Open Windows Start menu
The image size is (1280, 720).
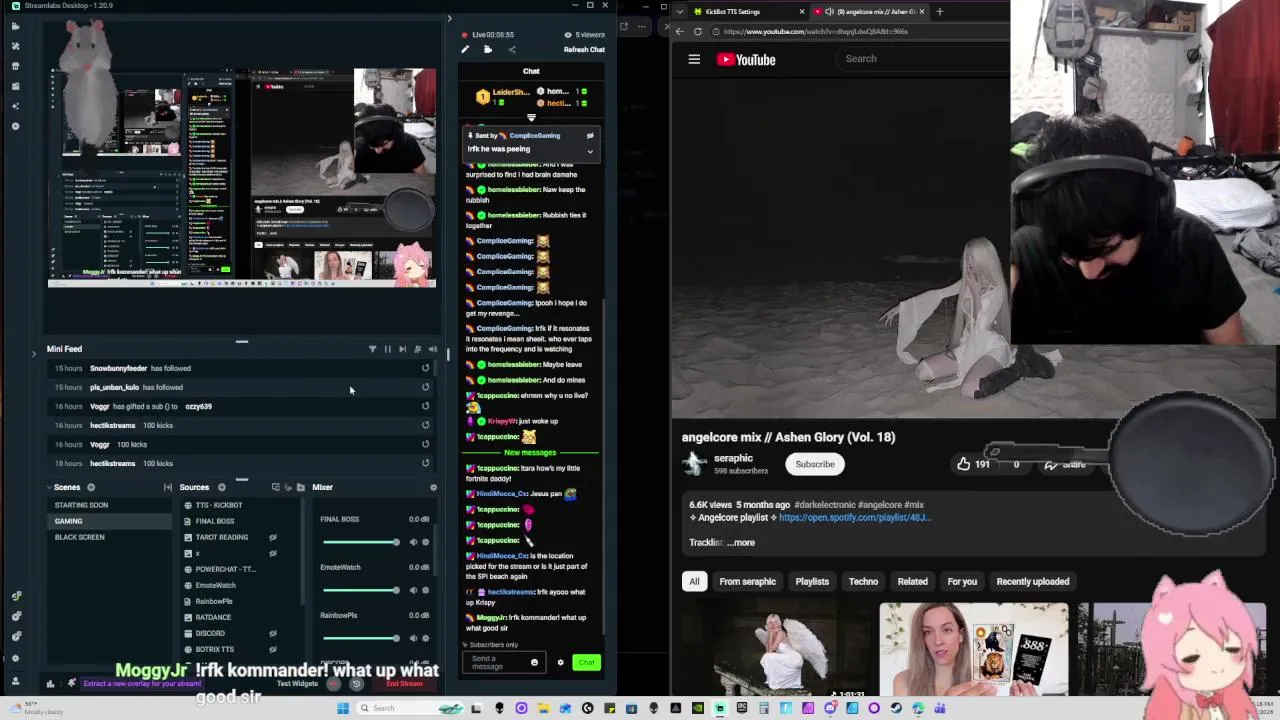(x=343, y=708)
